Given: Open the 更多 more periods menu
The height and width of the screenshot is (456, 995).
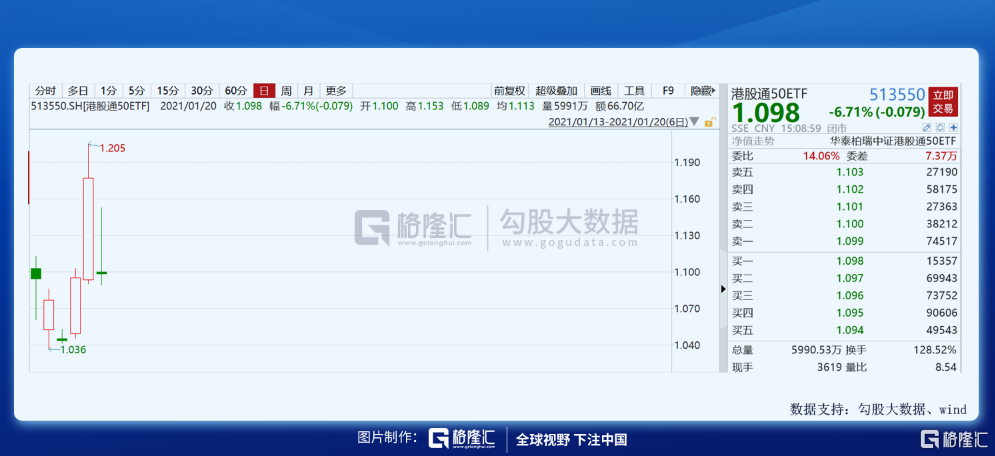Looking at the screenshot, I should click(336, 91).
